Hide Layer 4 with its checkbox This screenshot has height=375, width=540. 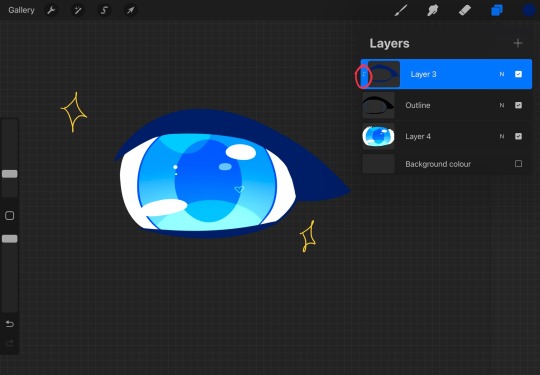point(518,136)
